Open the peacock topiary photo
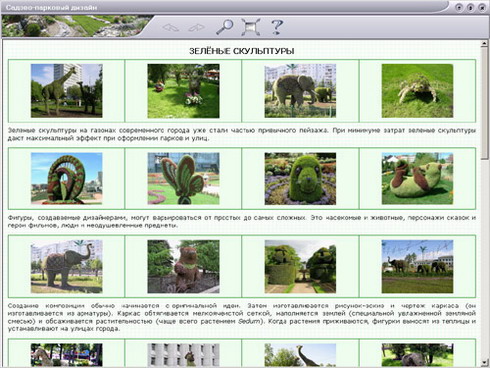 66,179
